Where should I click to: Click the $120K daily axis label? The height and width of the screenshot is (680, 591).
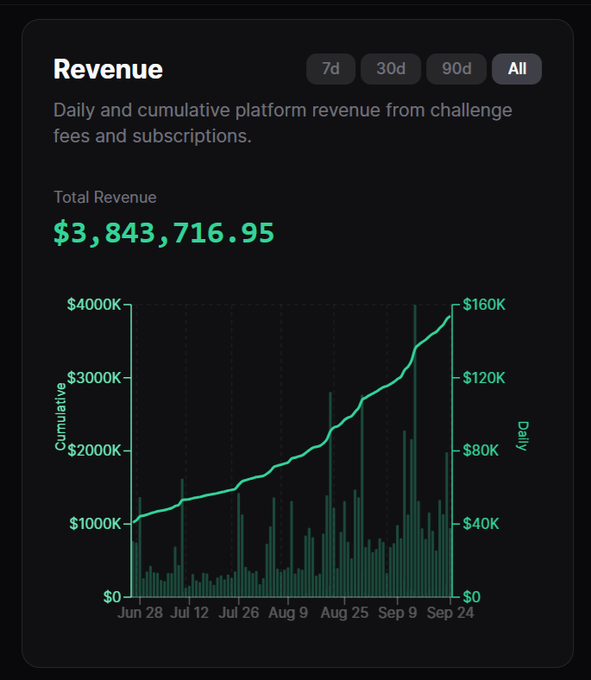484,378
